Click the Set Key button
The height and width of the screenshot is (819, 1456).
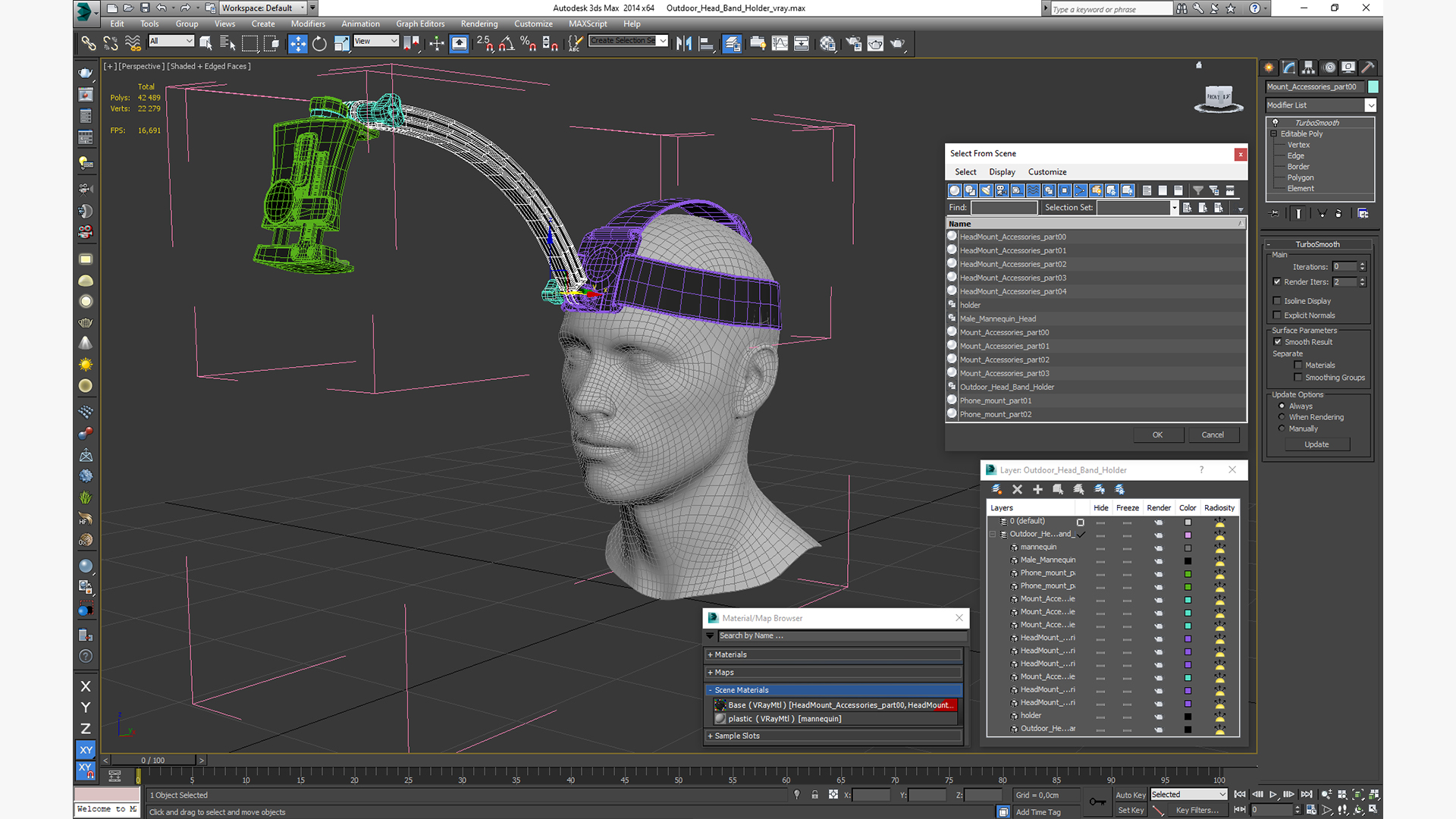(x=1130, y=811)
